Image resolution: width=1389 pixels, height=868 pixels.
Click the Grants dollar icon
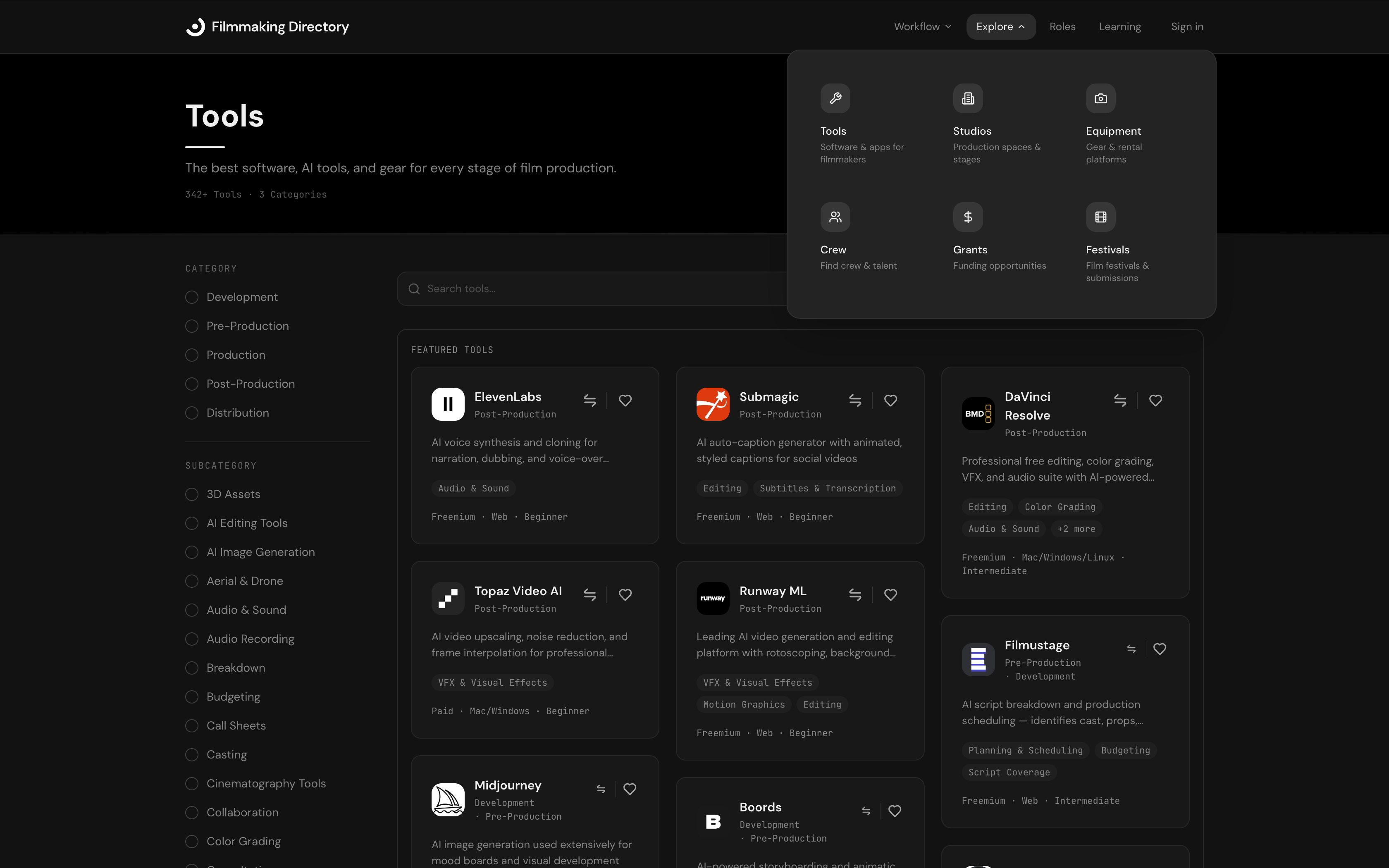967,217
